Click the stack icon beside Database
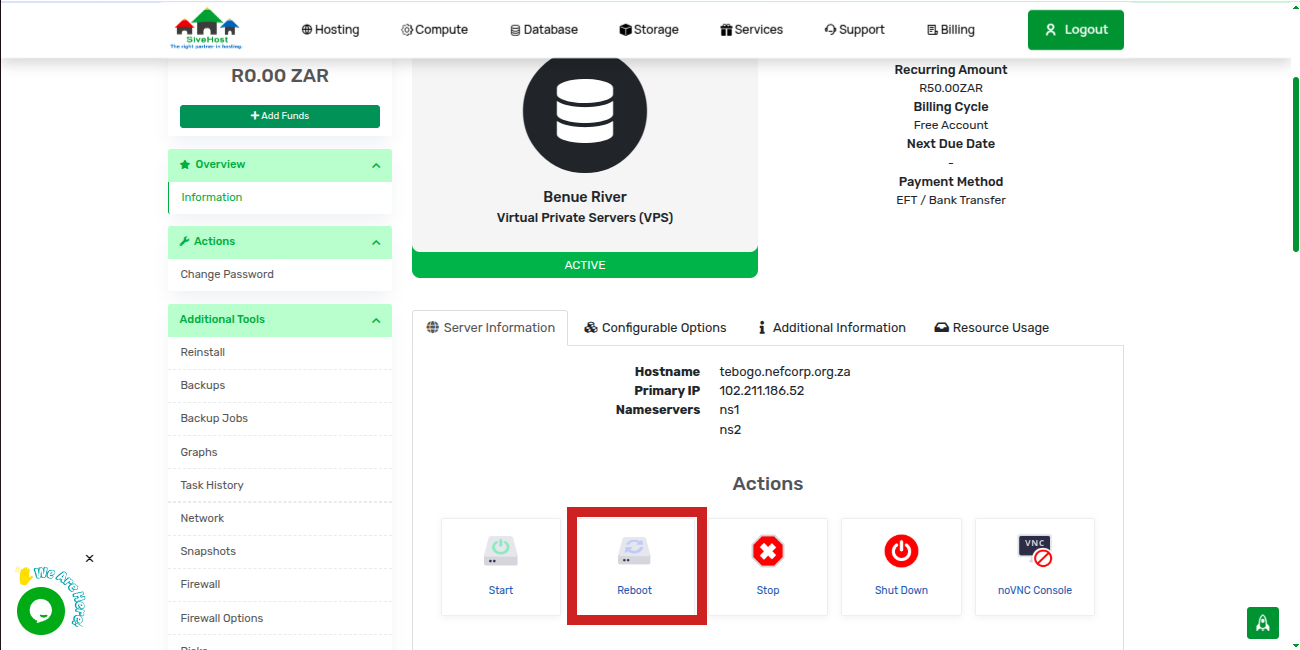Image resolution: width=1300 pixels, height=650 pixels. point(515,30)
